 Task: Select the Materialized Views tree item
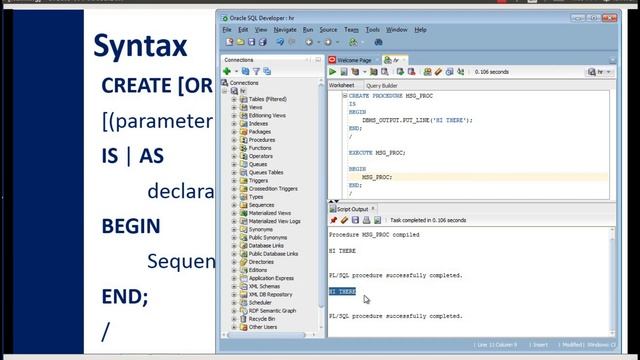270,213
